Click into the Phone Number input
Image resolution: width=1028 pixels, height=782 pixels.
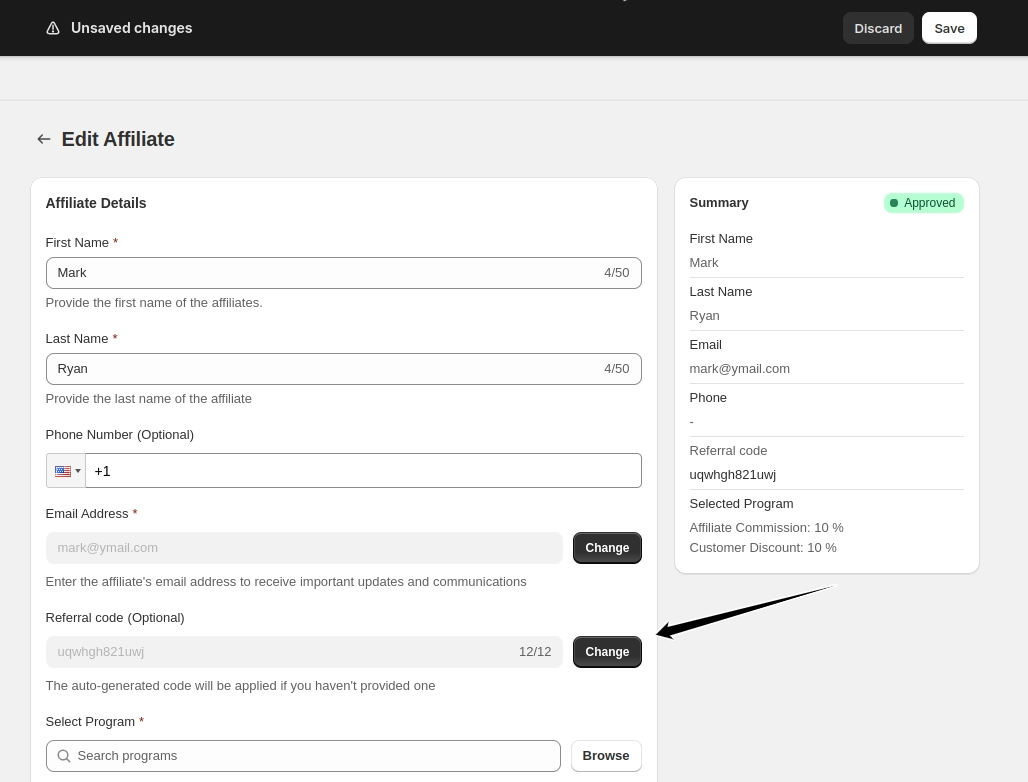point(362,471)
